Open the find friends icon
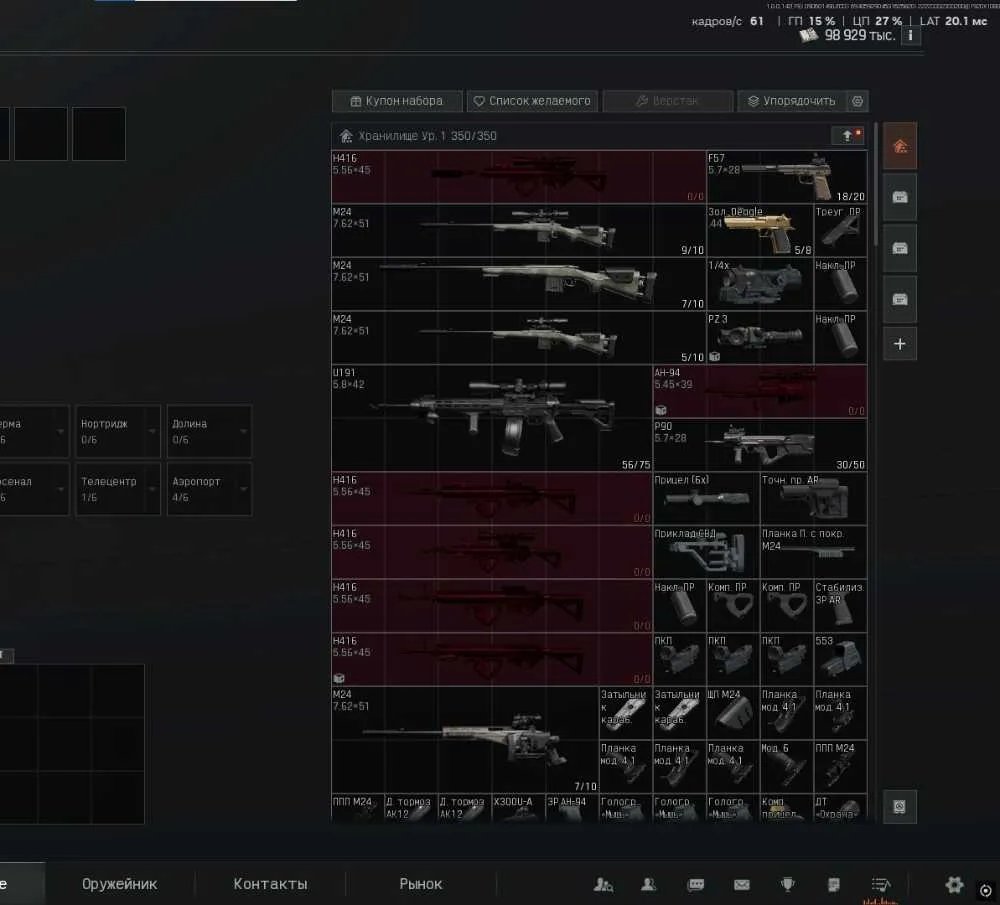The height and width of the screenshot is (905, 1000). coord(603,885)
